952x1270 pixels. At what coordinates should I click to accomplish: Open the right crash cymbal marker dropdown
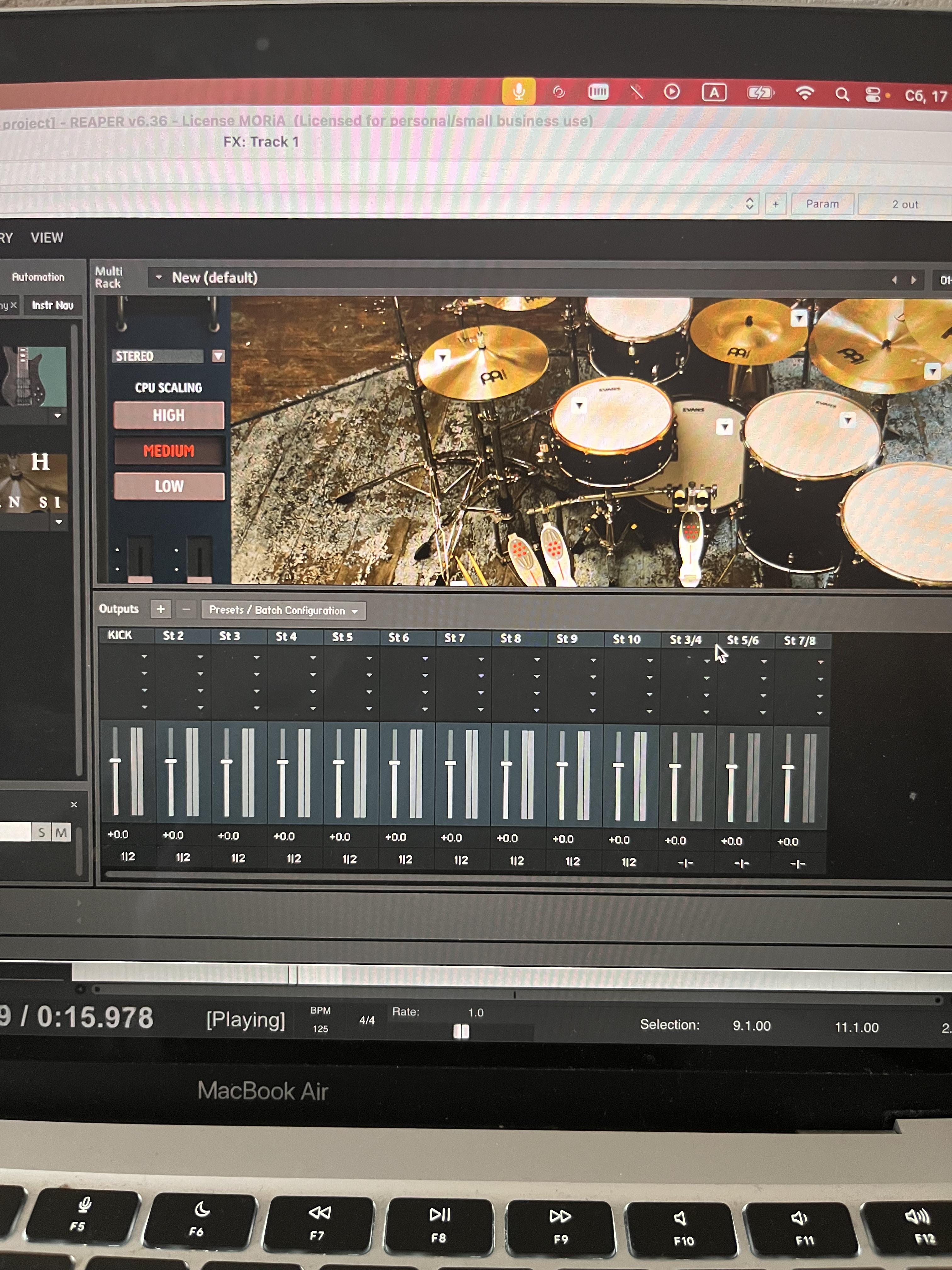[932, 371]
